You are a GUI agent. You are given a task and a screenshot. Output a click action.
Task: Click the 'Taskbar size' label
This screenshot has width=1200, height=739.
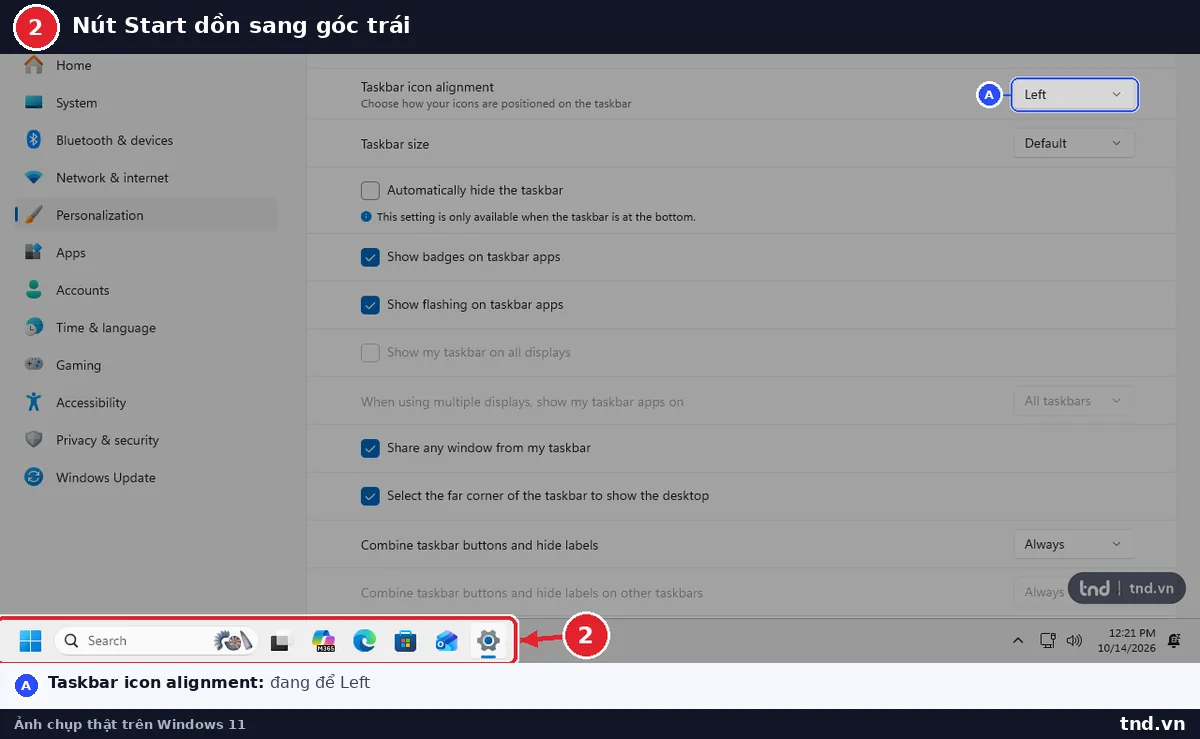tap(395, 144)
